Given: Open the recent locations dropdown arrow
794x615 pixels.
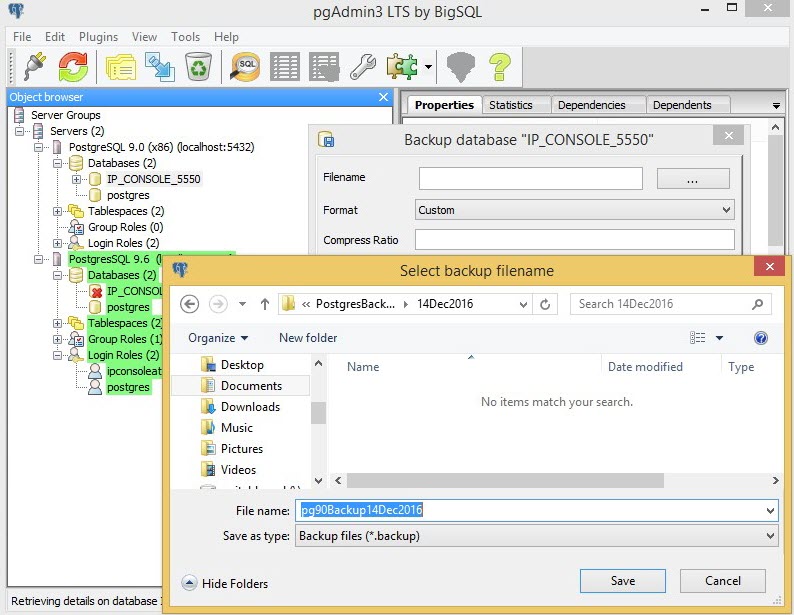Looking at the screenshot, I should tap(242, 304).
